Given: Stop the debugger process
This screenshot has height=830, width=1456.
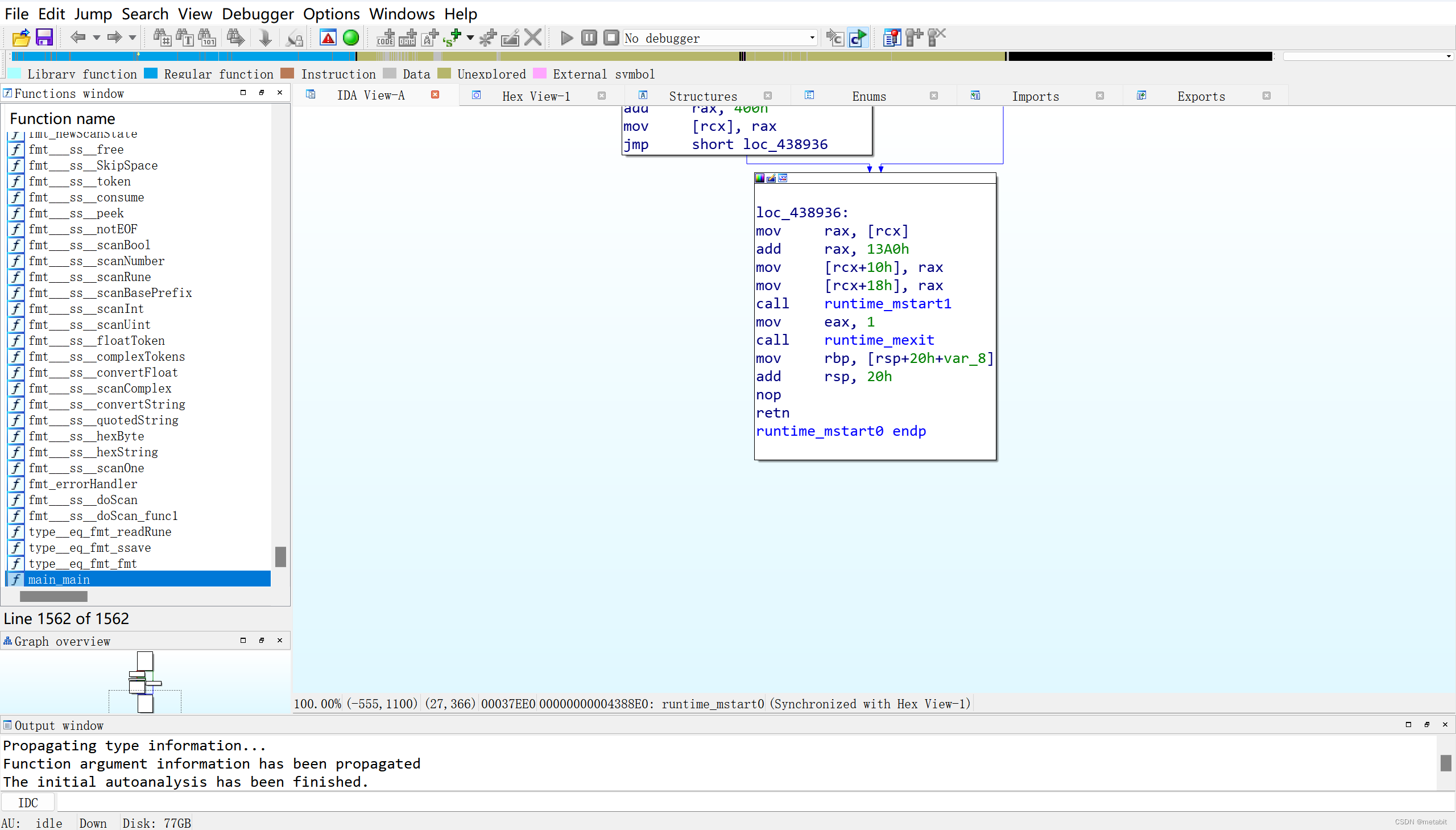Looking at the screenshot, I should click(611, 38).
